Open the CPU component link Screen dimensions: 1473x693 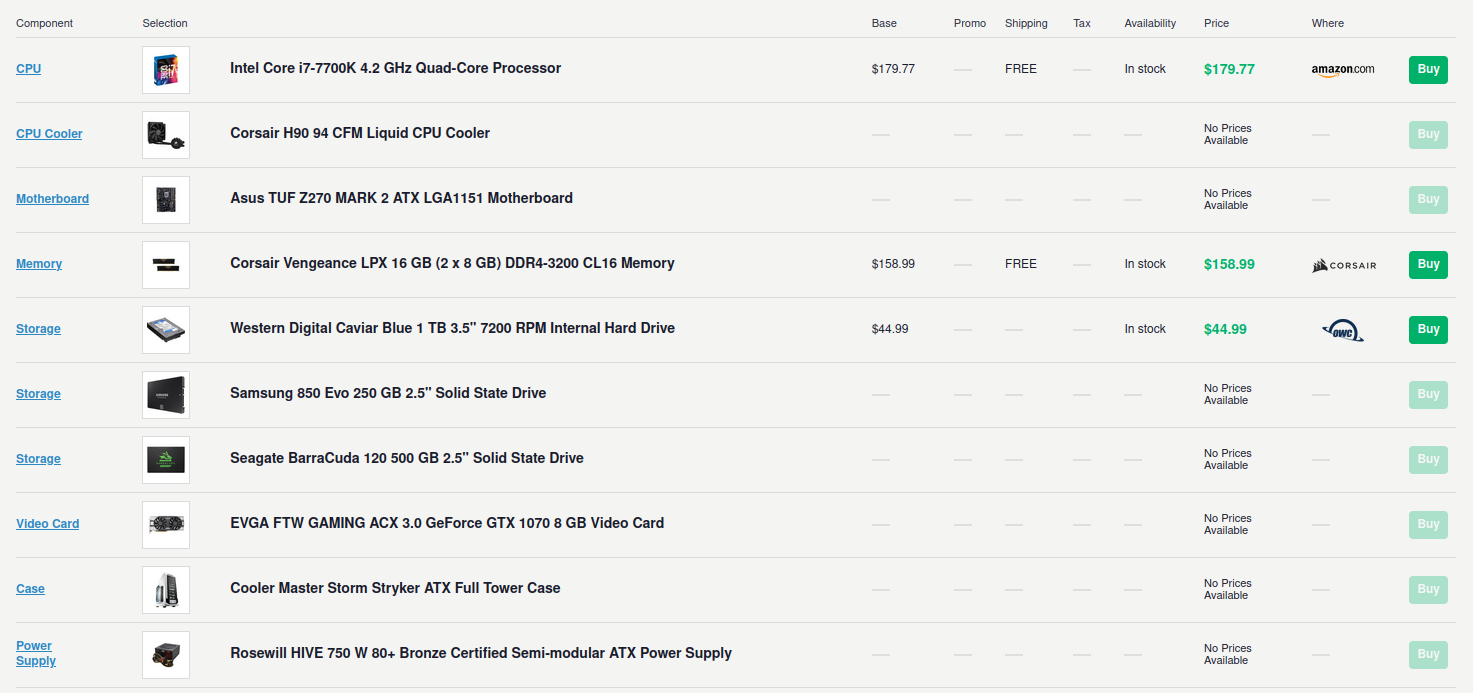tap(29, 69)
